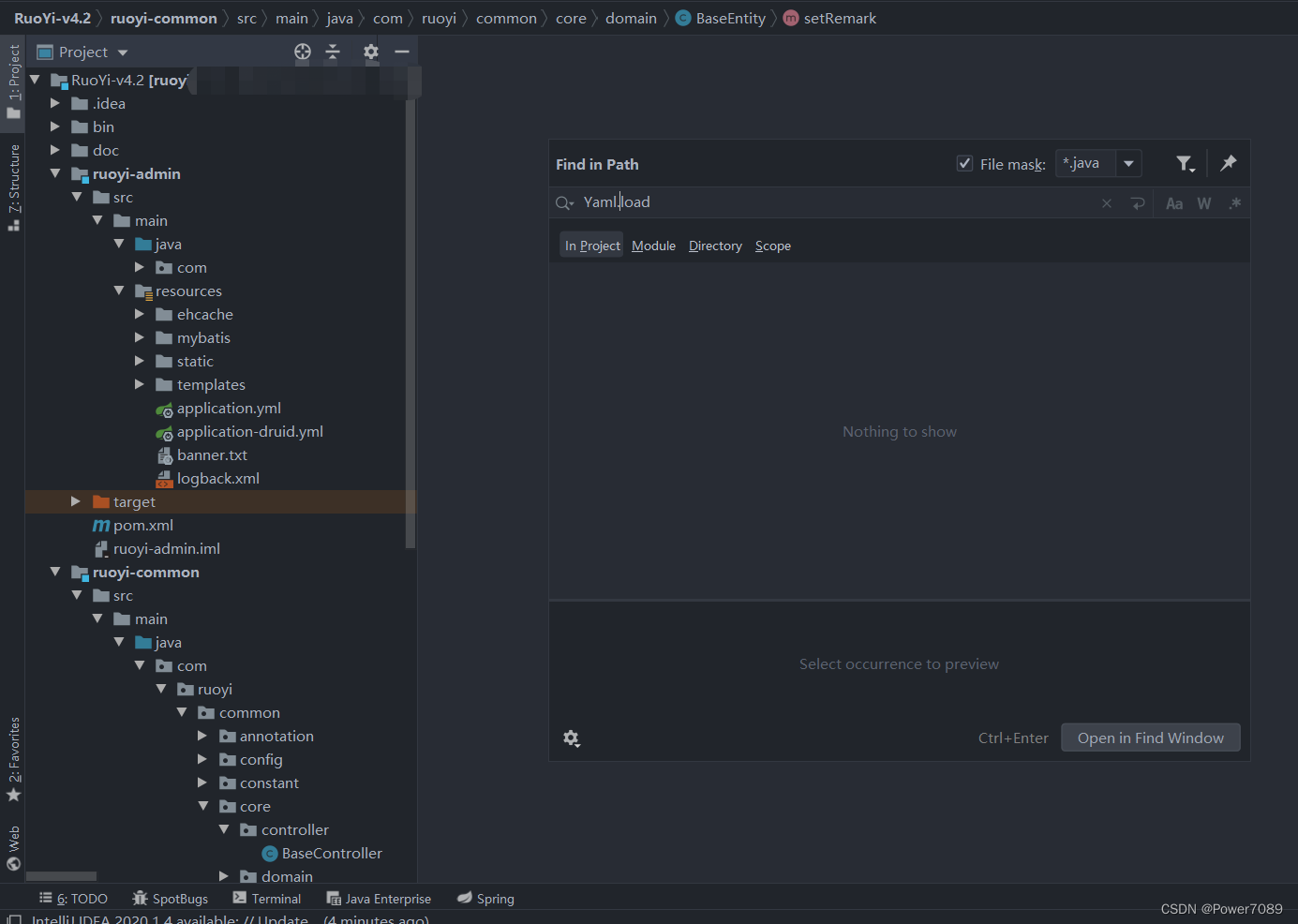This screenshot has width=1298, height=924.
Task: Open the Web tool window
Action: (x=13, y=847)
